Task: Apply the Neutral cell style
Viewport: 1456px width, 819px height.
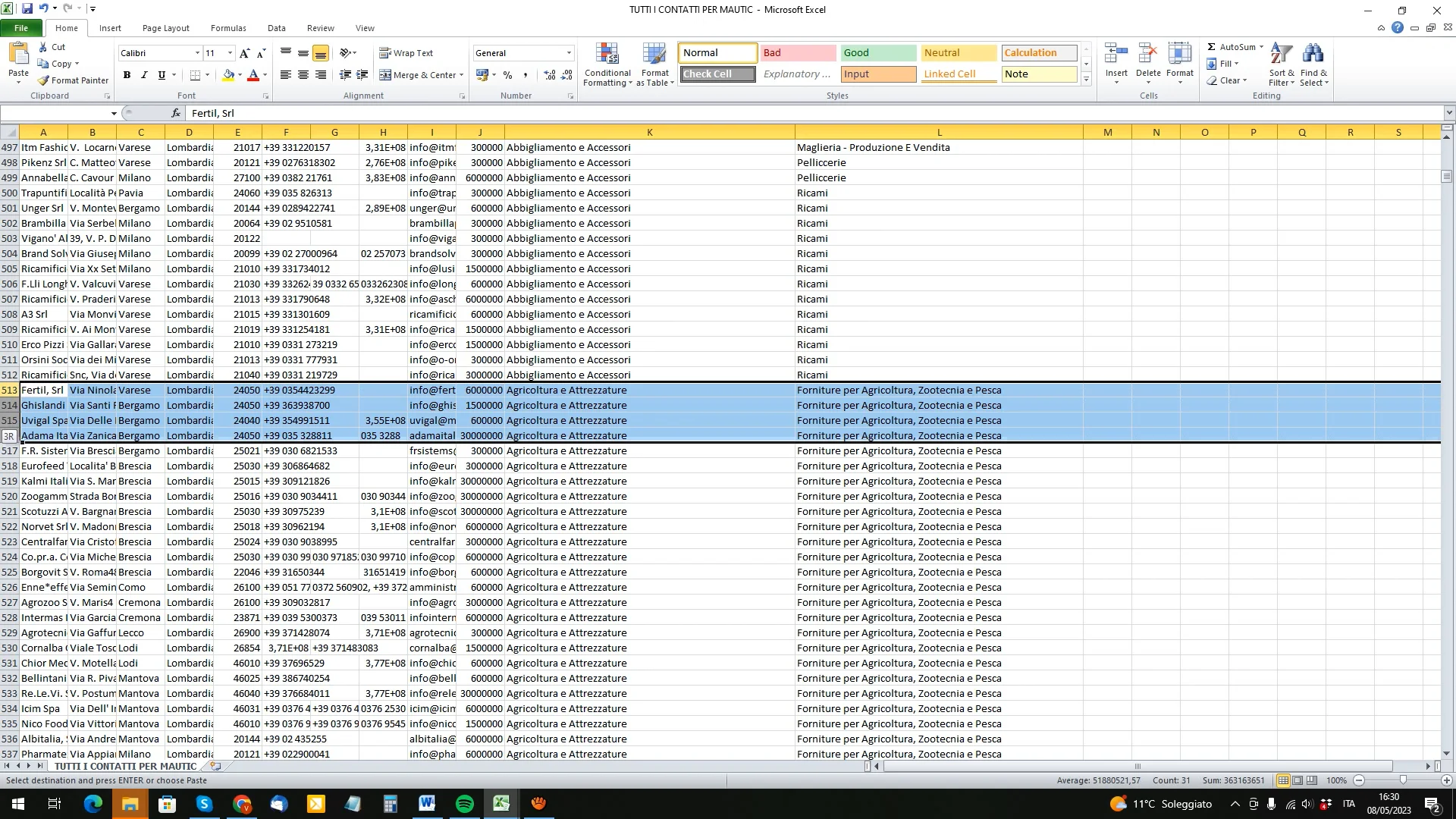Action: click(959, 52)
